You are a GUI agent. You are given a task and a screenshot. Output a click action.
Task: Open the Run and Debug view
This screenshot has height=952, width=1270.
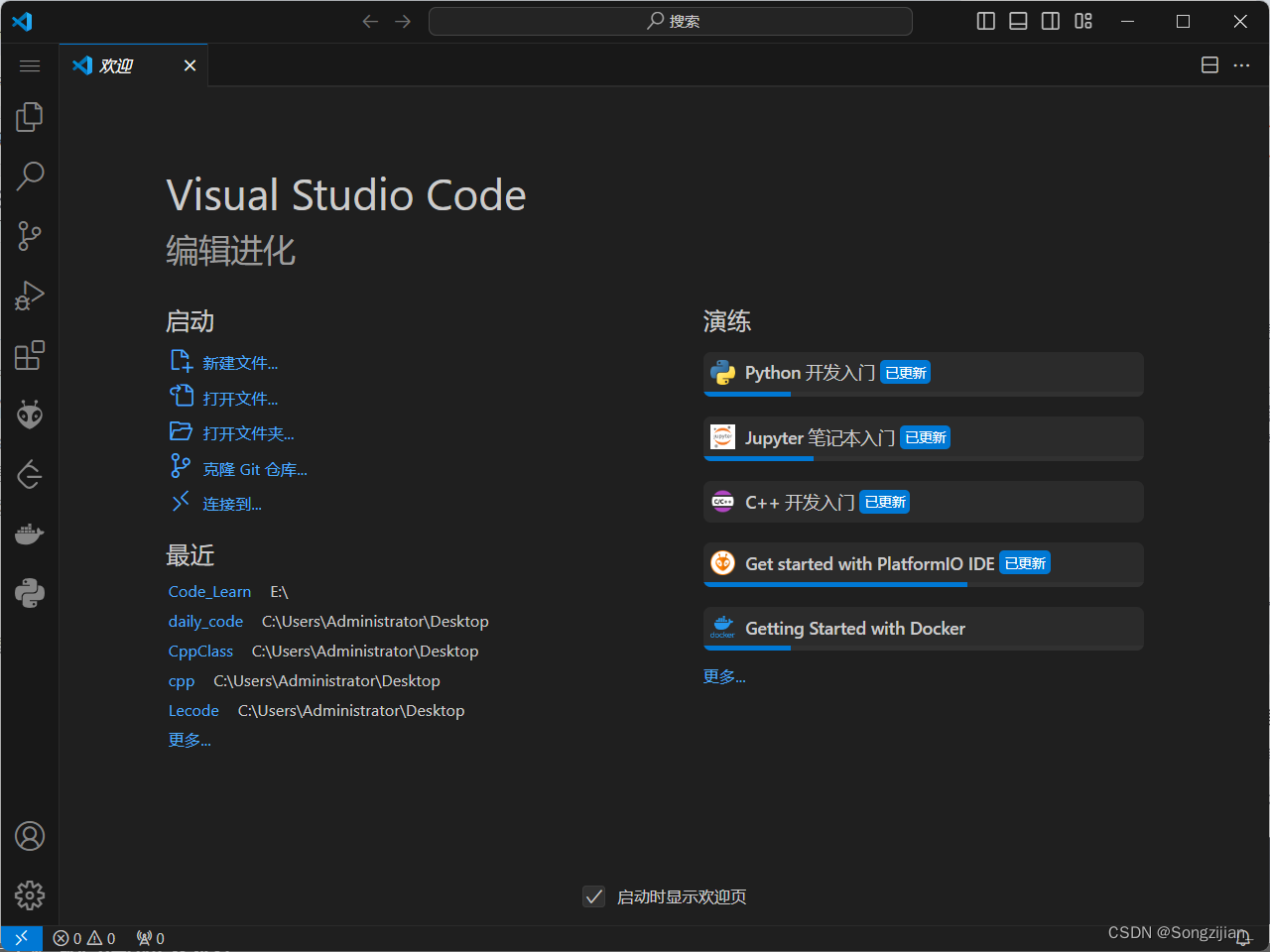30,296
